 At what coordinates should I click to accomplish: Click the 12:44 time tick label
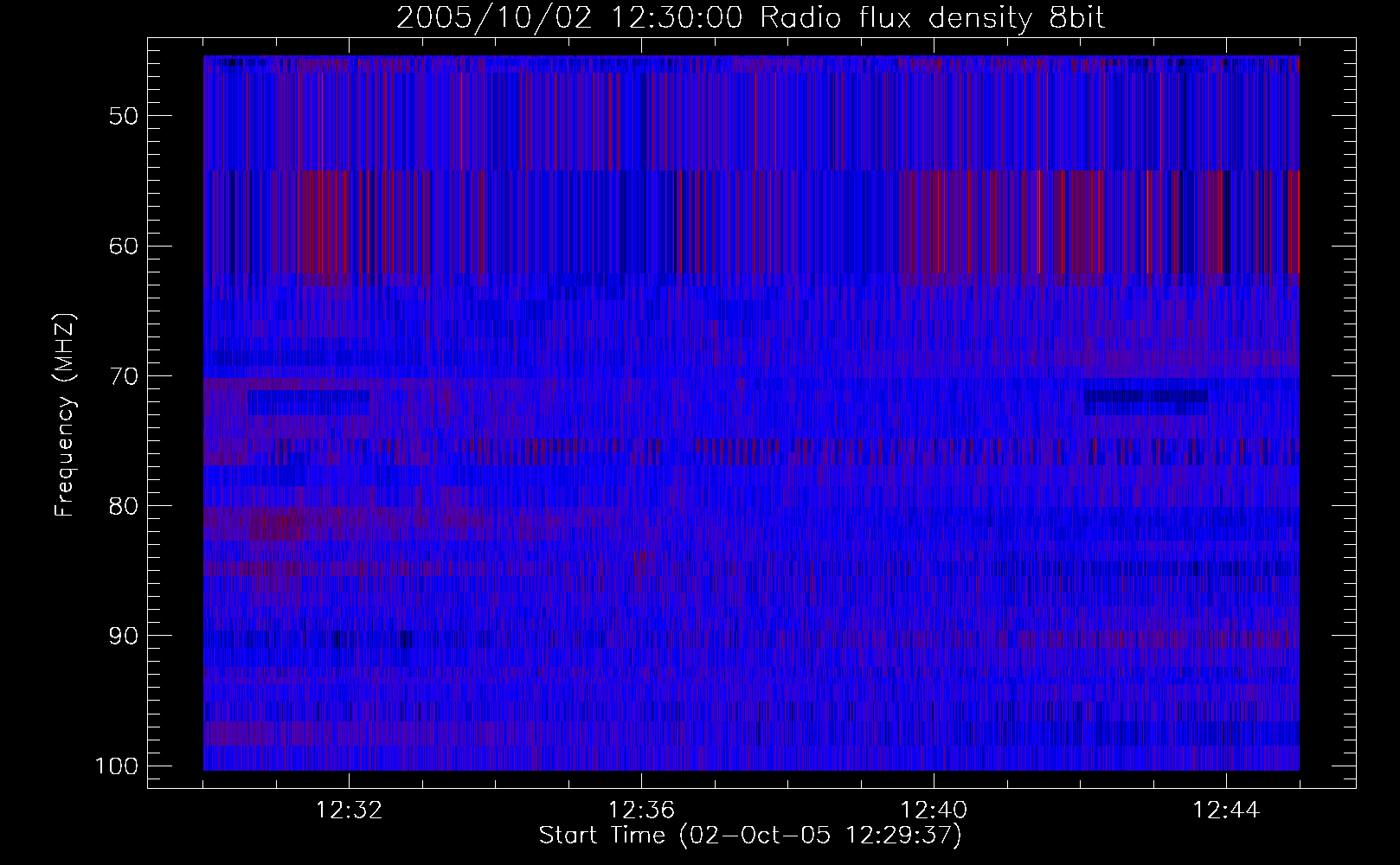(x=1226, y=811)
